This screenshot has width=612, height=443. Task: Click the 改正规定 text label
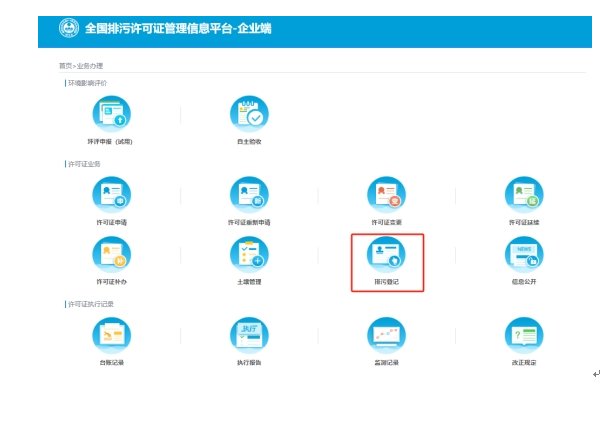[524, 363]
